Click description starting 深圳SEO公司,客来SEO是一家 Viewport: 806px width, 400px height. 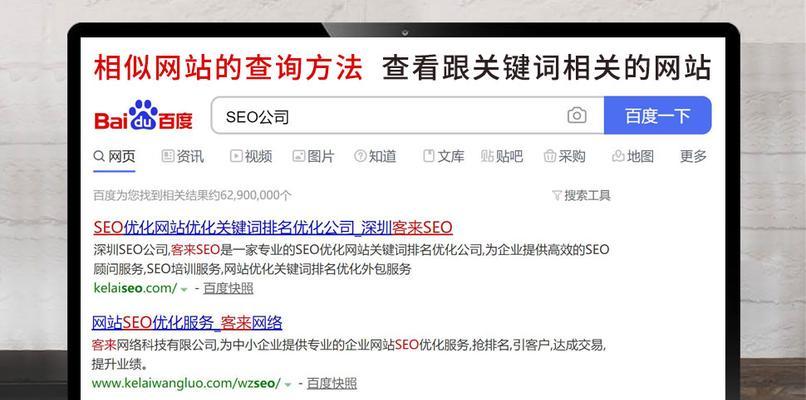[x=351, y=259]
